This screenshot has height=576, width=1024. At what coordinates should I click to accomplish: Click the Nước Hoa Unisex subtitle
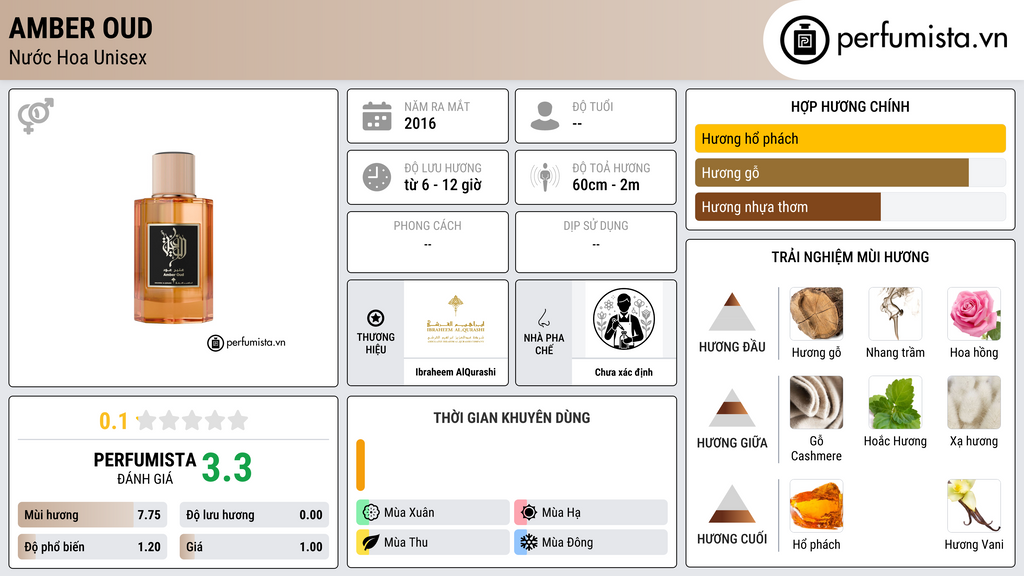78,57
